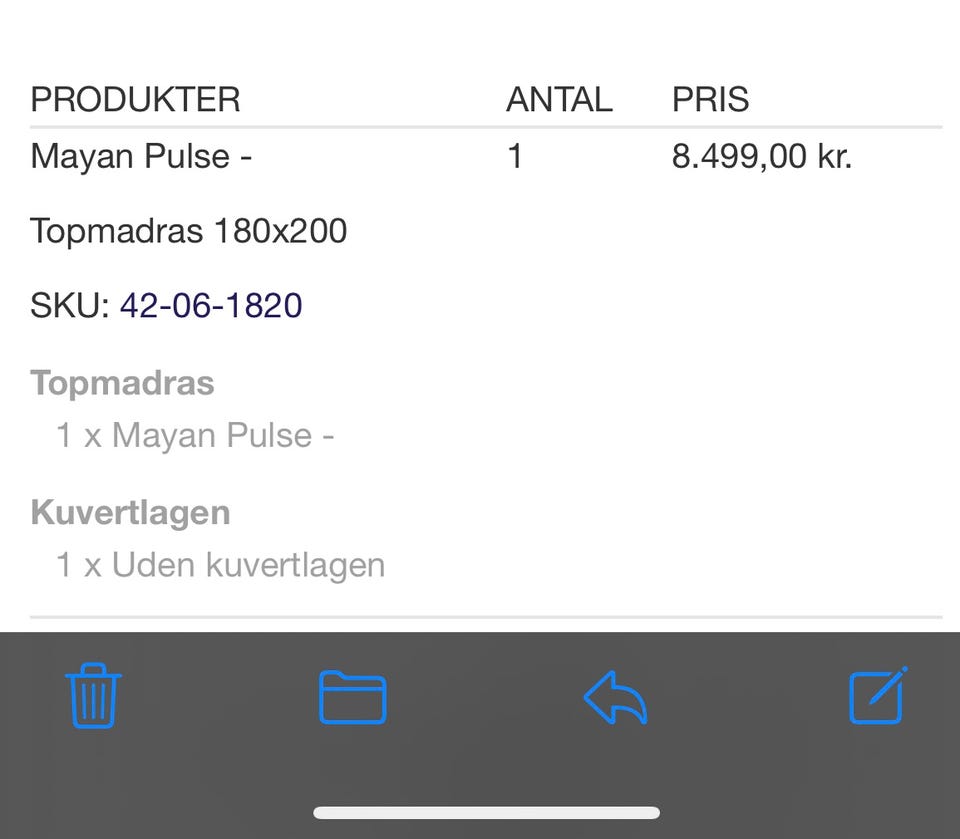Compose a new message with pencil icon
This screenshot has height=839, width=960.
point(877,695)
